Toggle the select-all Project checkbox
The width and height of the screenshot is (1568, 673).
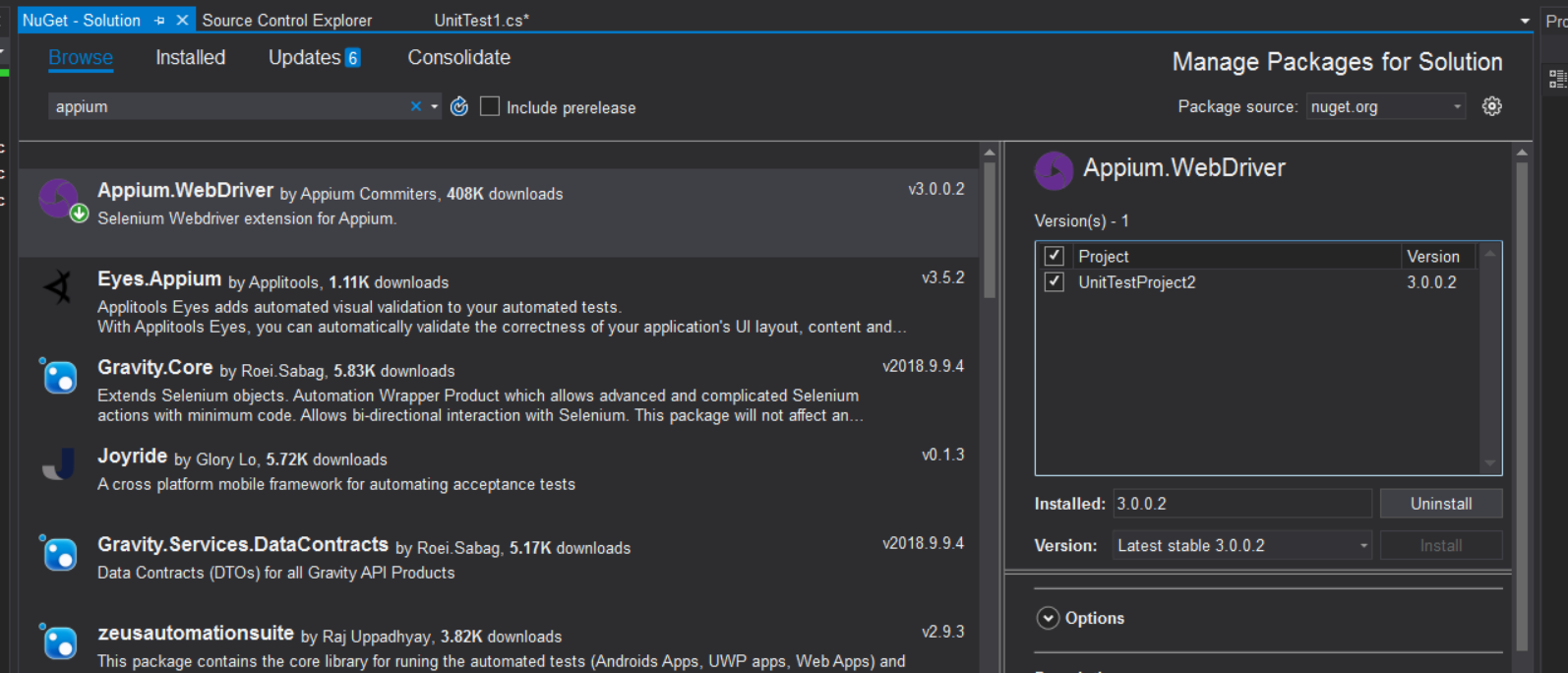tap(1055, 256)
